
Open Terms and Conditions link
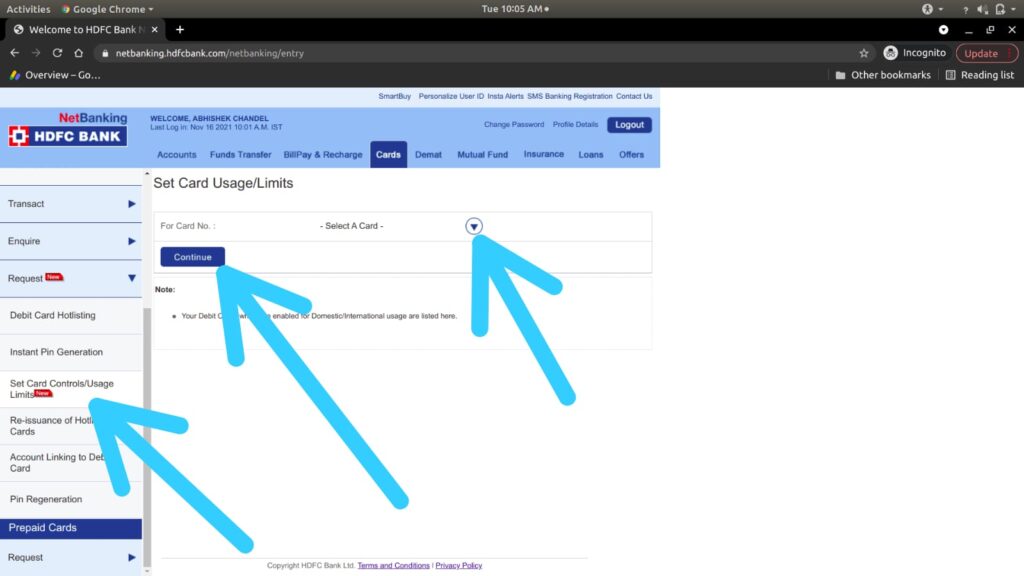click(x=393, y=566)
